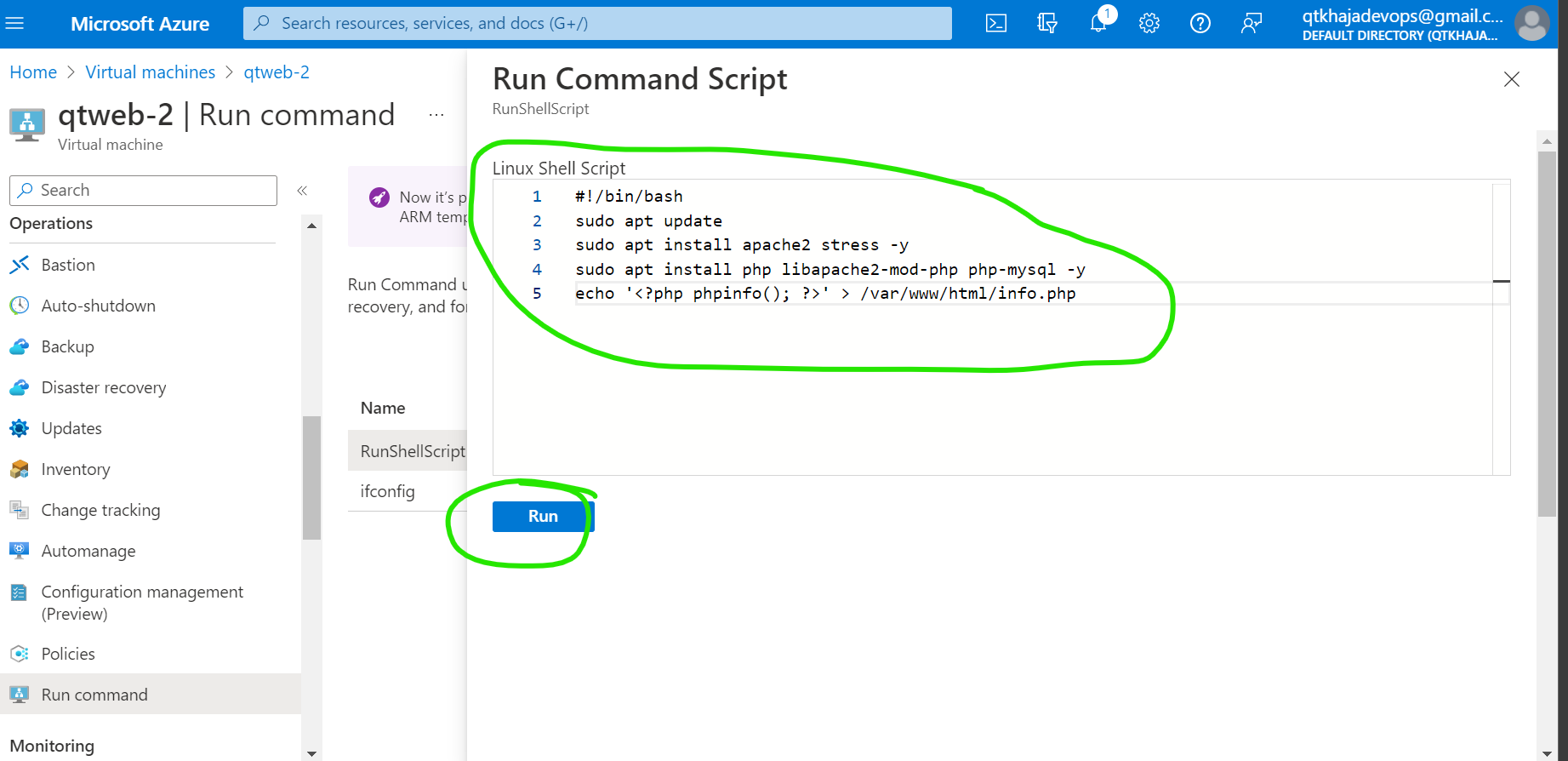Collapse the sidebar with double chevron
Image resolution: width=1568 pixels, height=761 pixels.
[x=302, y=191]
